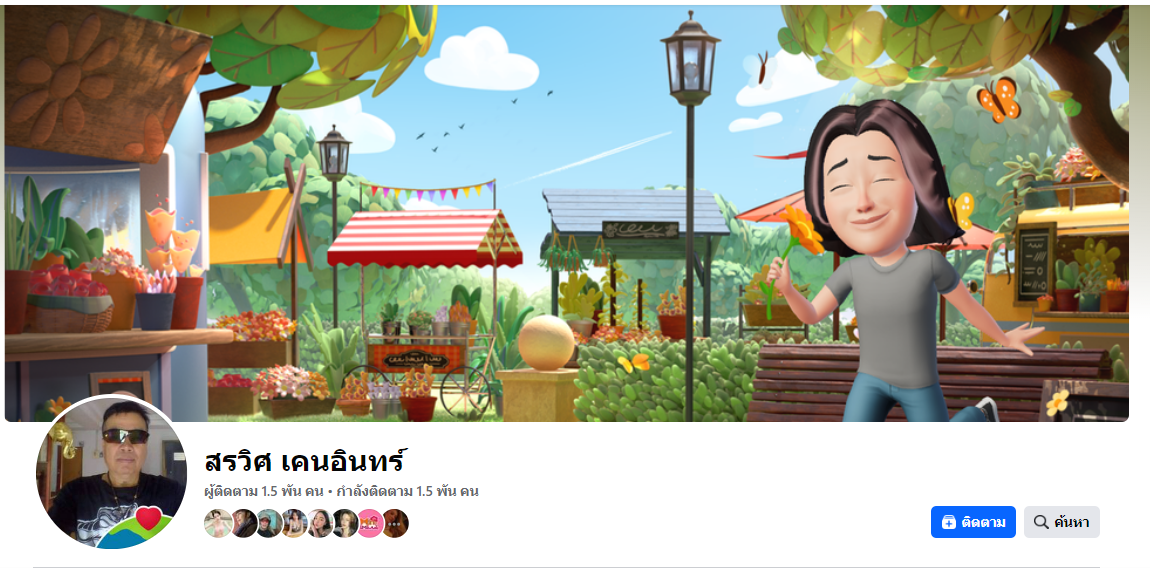
Task: Click the plus icon on the follow button
Action: click(x=948, y=522)
